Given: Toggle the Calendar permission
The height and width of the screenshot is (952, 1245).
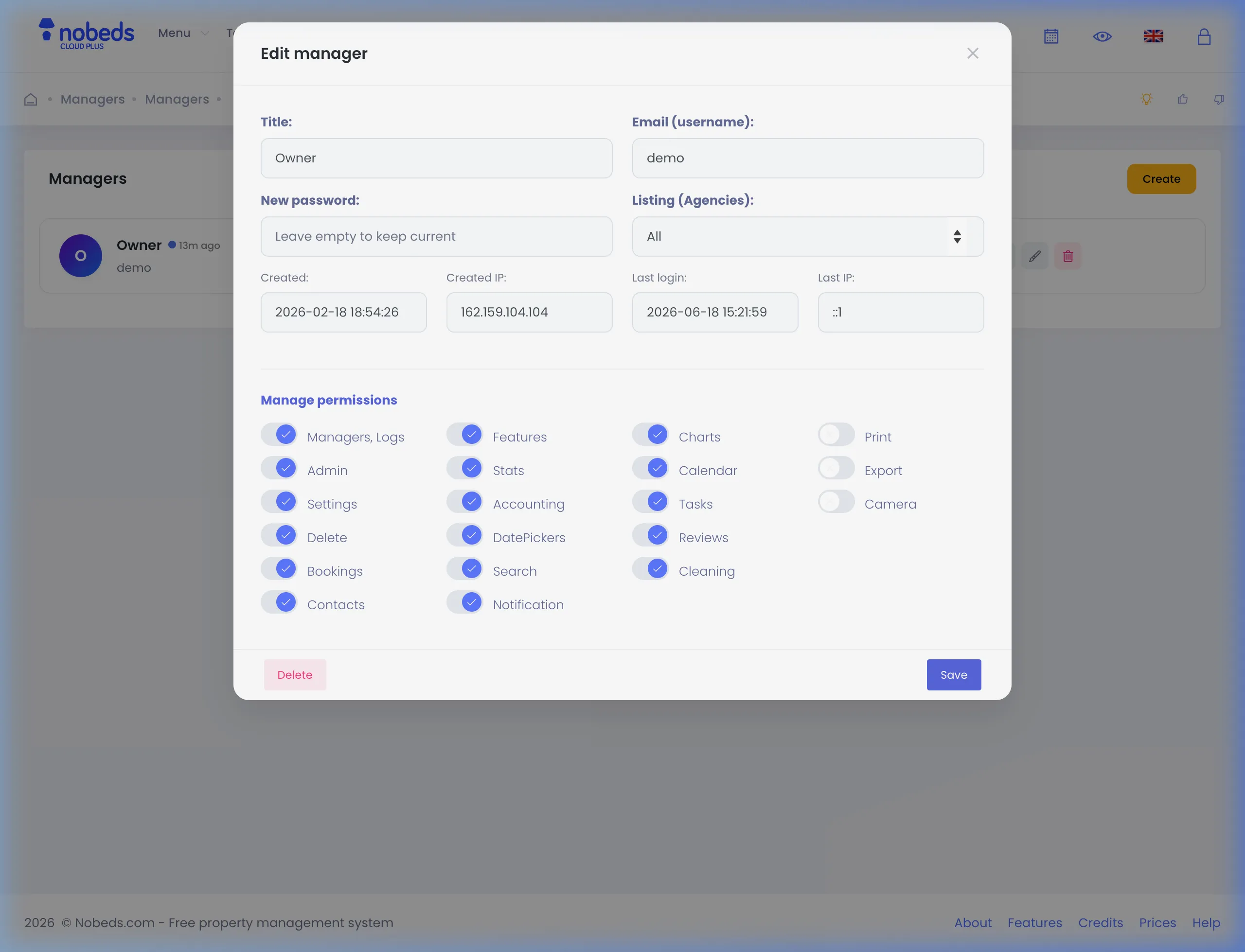Looking at the screenshot, I should coord(651,469).
